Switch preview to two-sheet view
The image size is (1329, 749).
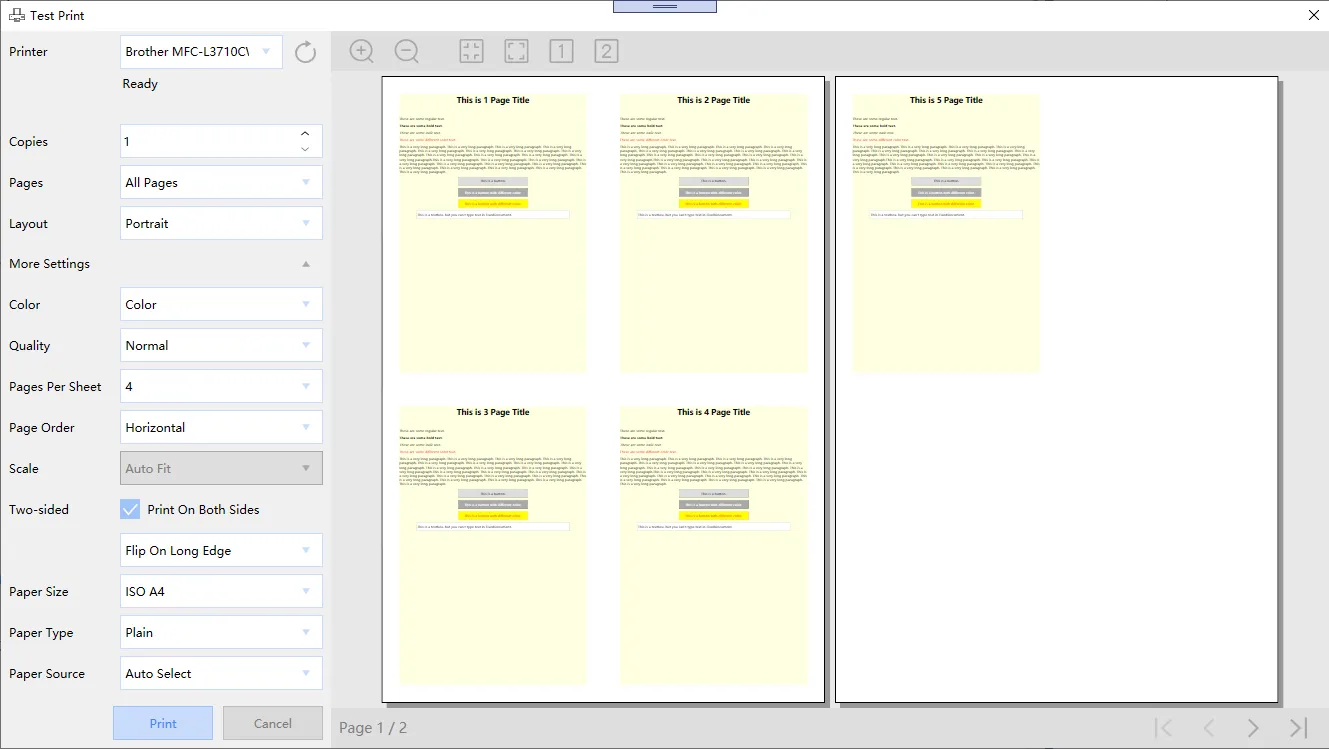click(x=606, y=52)
